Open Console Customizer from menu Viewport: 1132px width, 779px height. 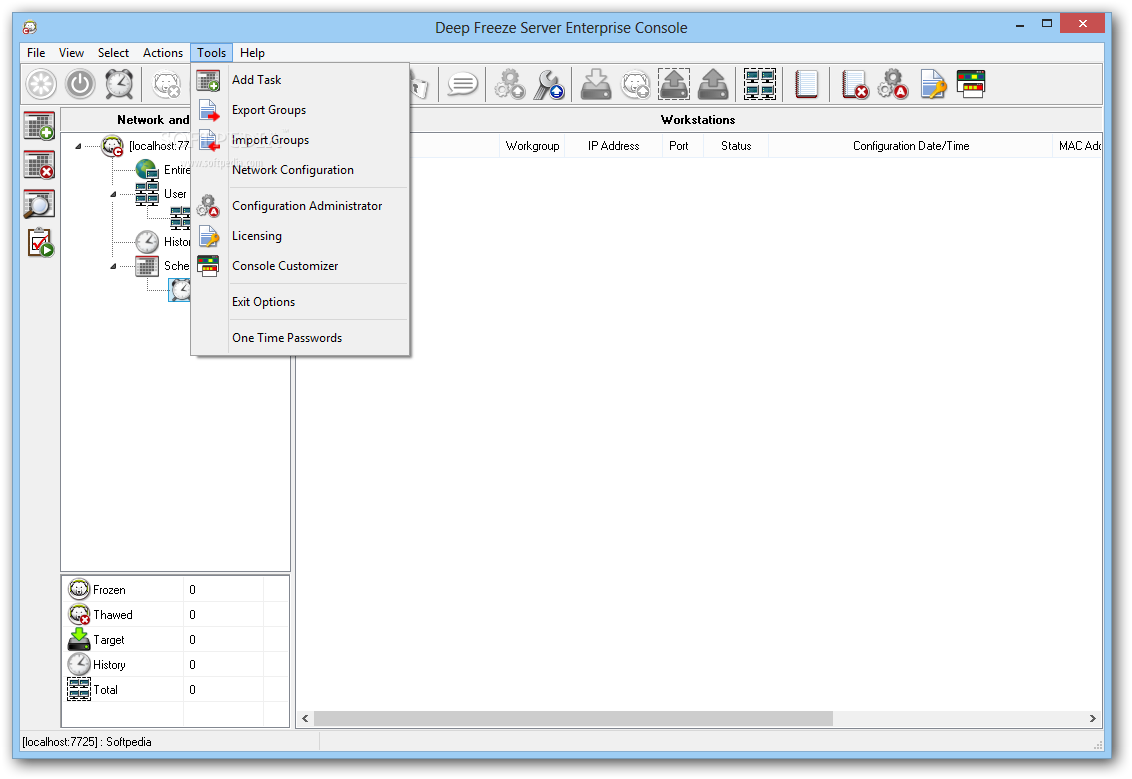coord(300,266)
